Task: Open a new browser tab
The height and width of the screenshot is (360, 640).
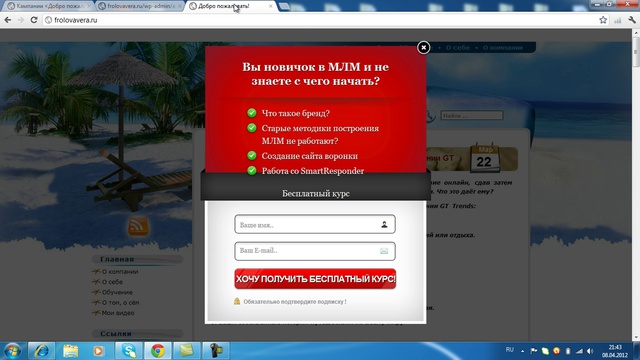Action: pyautogui.click(x=284, y=6)
